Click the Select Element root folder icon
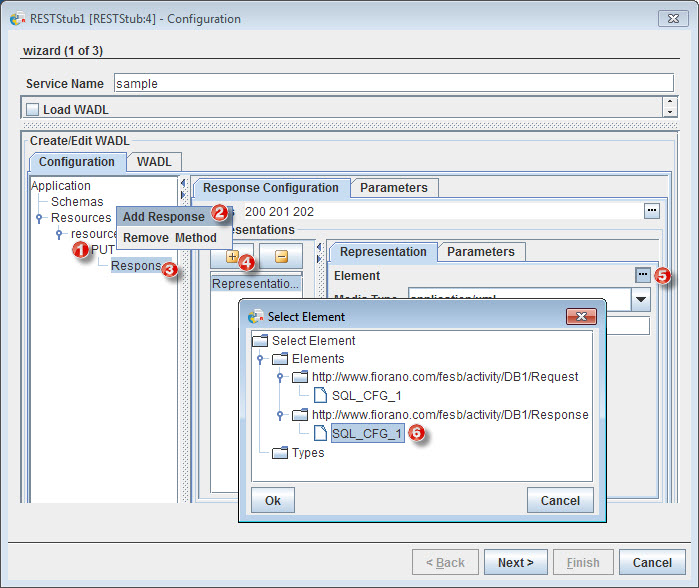This screenshot has width=699, height=588. point(260,341)
